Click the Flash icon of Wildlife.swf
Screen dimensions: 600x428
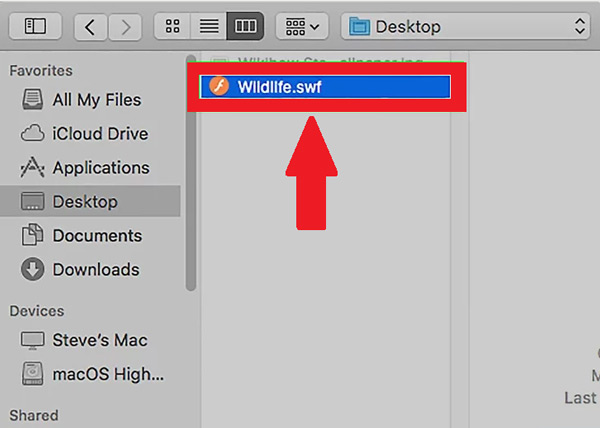point(218,87)
